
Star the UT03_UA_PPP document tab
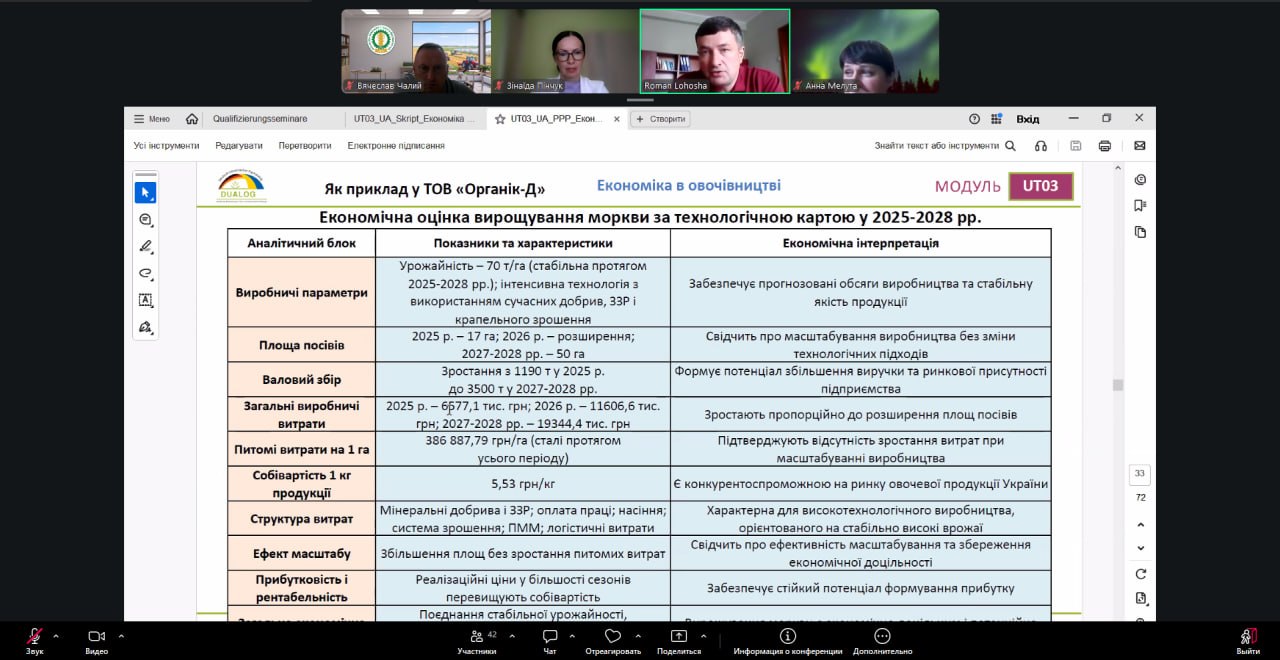pyautogui.click(x=499, y=119)
